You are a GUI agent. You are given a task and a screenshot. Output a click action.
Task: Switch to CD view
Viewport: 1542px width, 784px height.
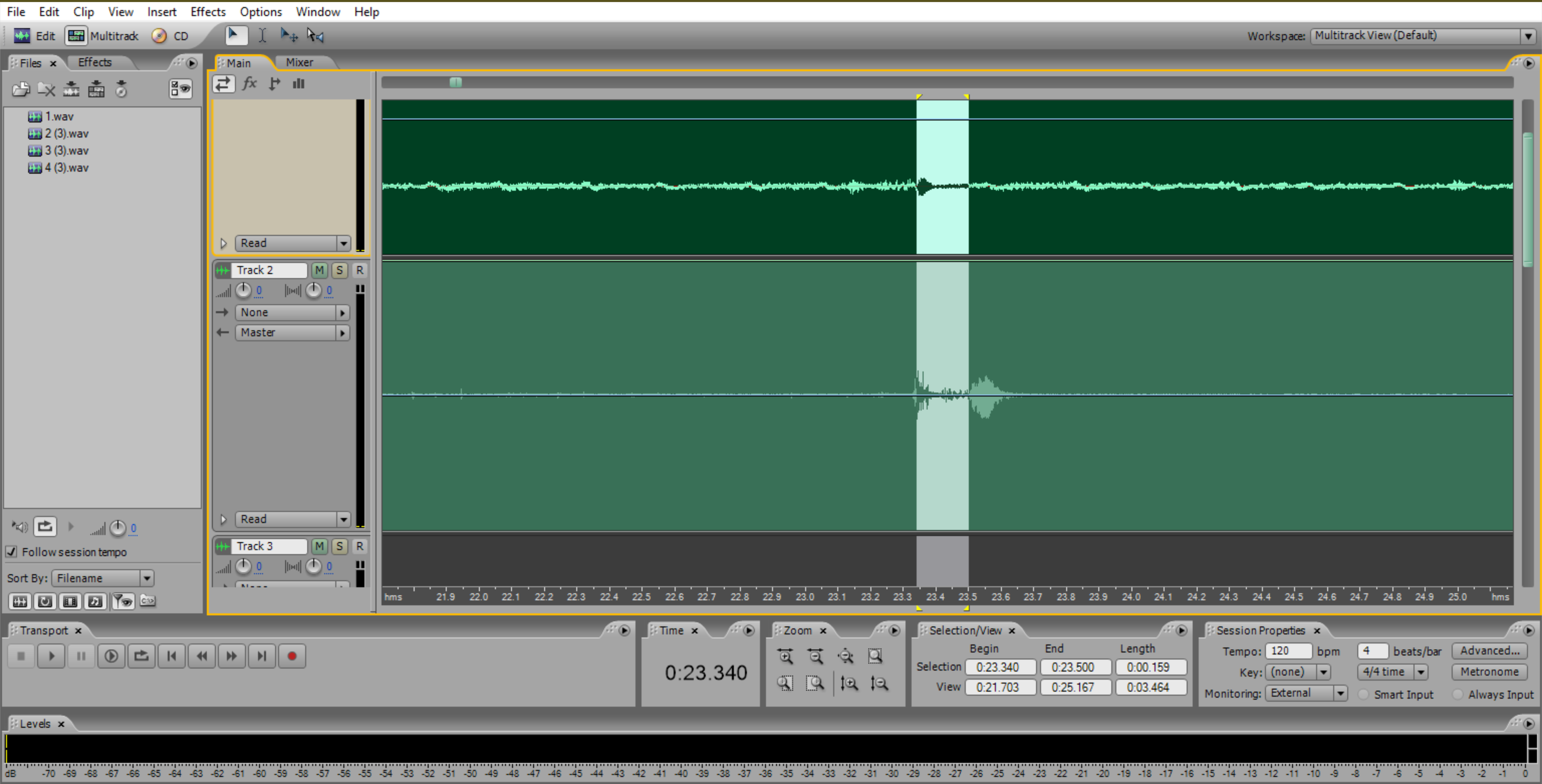pos(170,36)
